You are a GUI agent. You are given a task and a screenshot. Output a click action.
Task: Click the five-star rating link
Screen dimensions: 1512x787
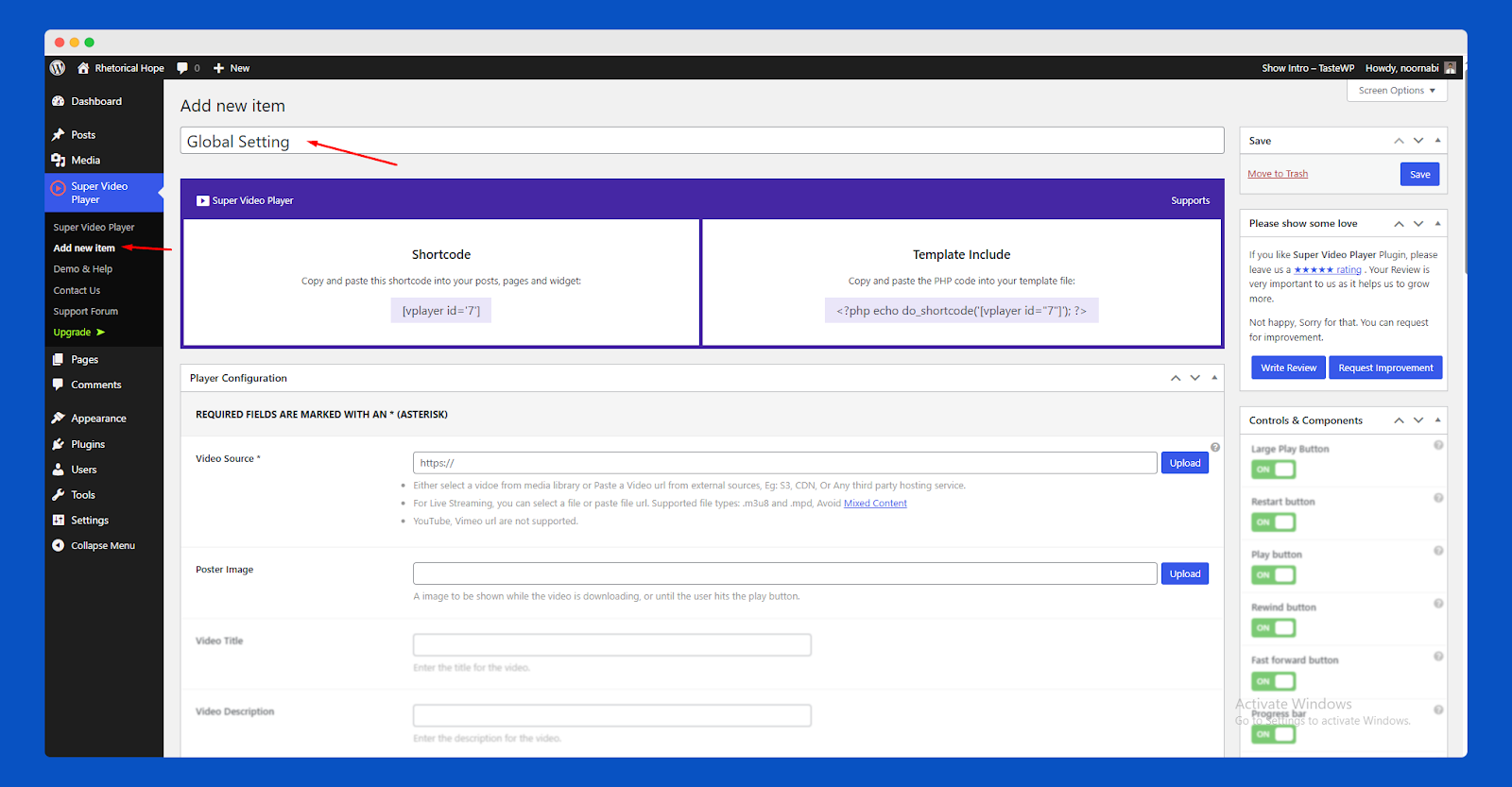(1328, 270)
